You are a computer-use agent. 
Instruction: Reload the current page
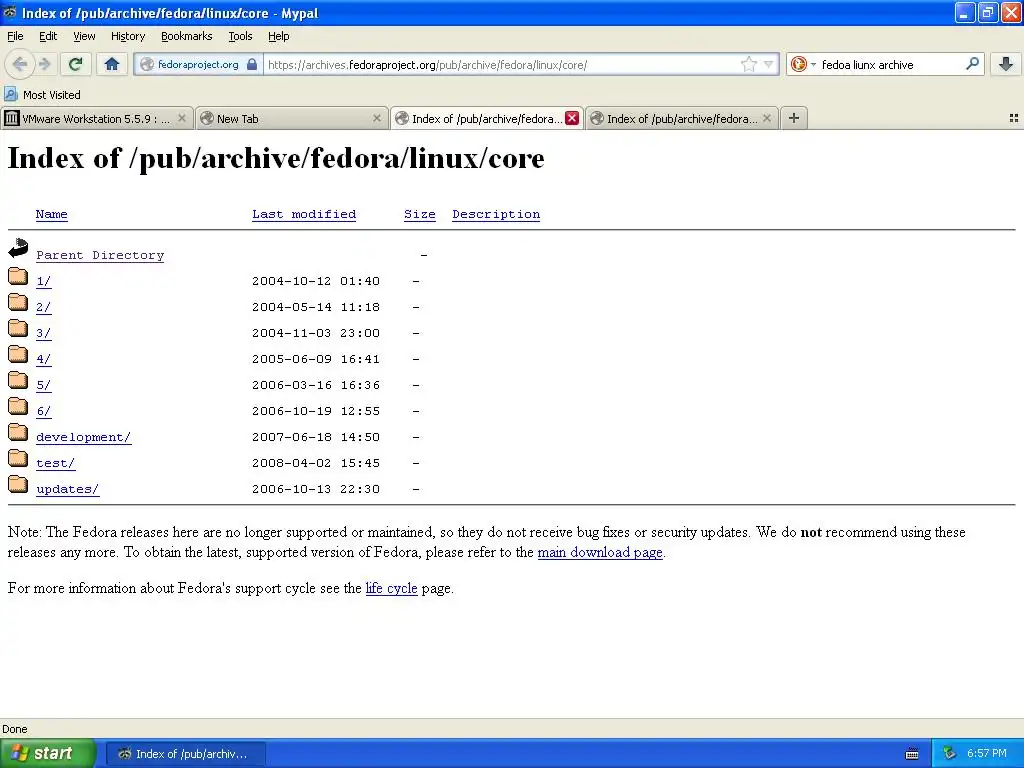tap(76, 64)
